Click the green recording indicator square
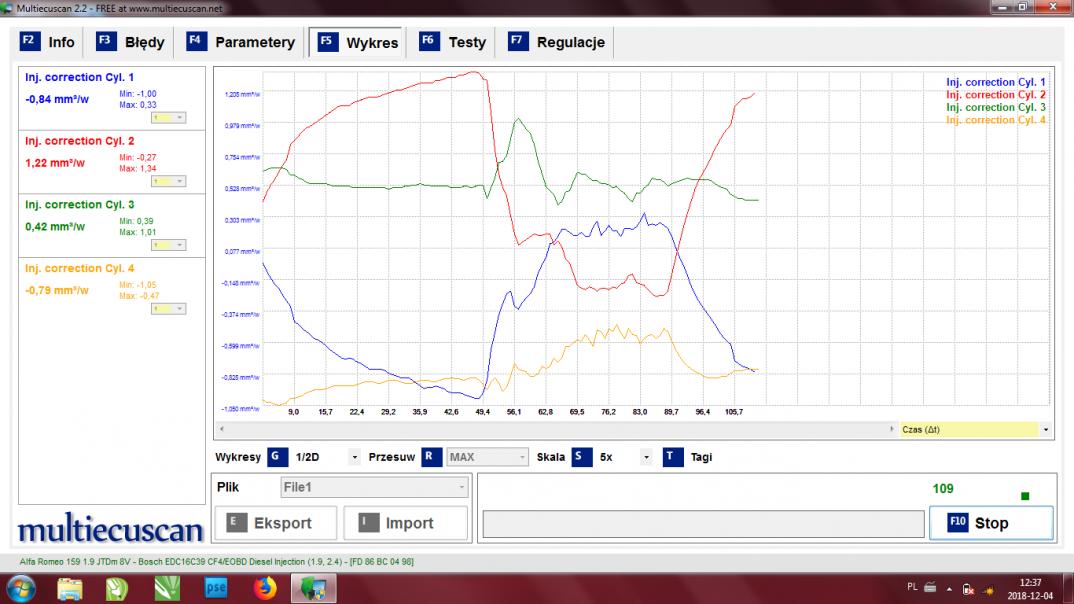1074x604 pixels. [x=1025, y=496]
